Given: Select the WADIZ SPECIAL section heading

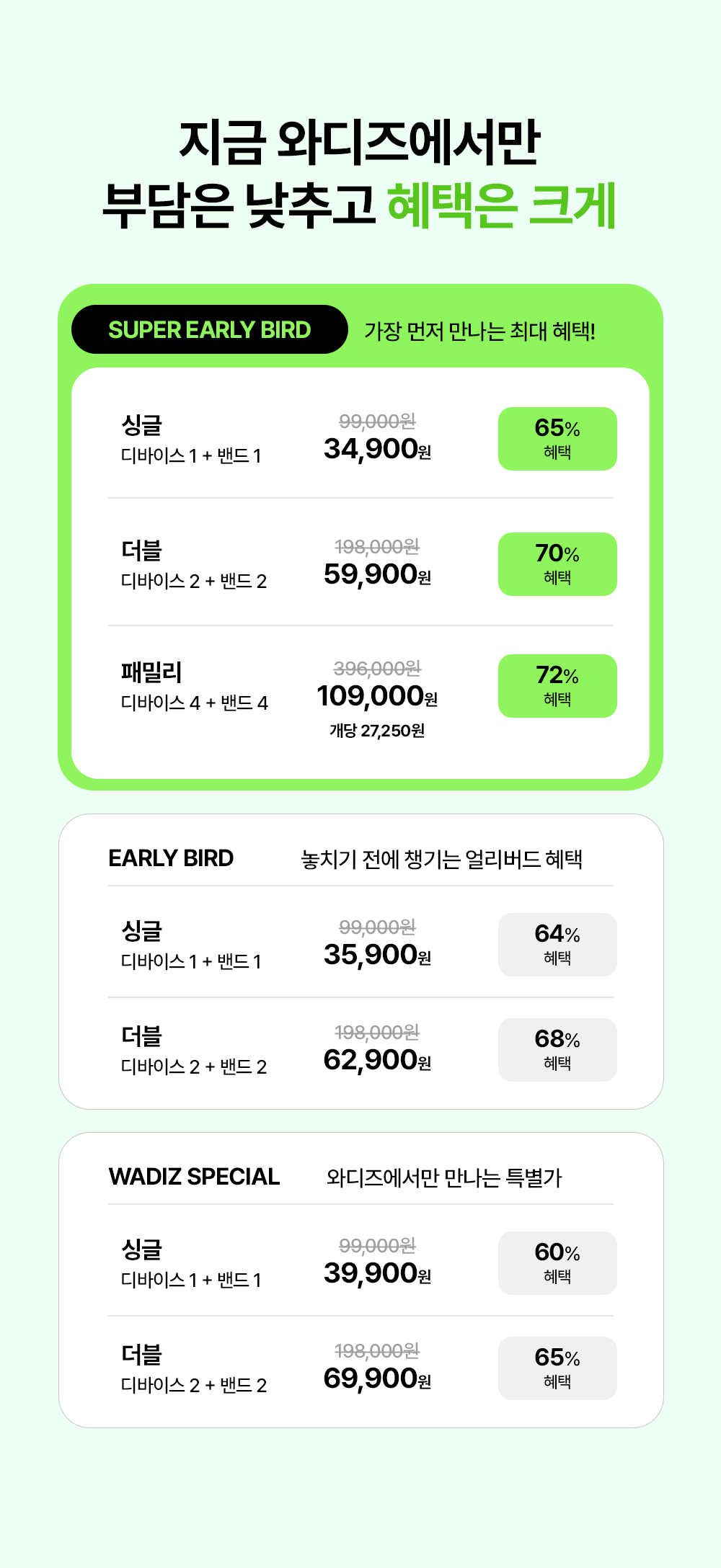Looking at the screenshot, I should (194, 1177).
